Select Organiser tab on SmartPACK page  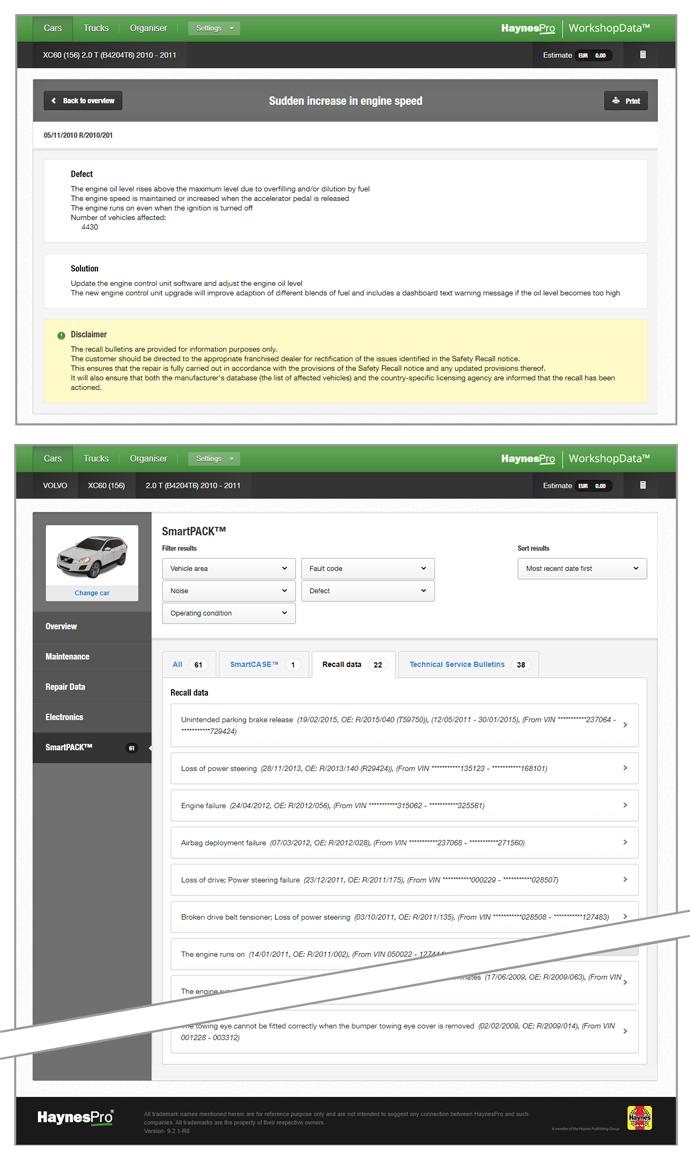148,458
